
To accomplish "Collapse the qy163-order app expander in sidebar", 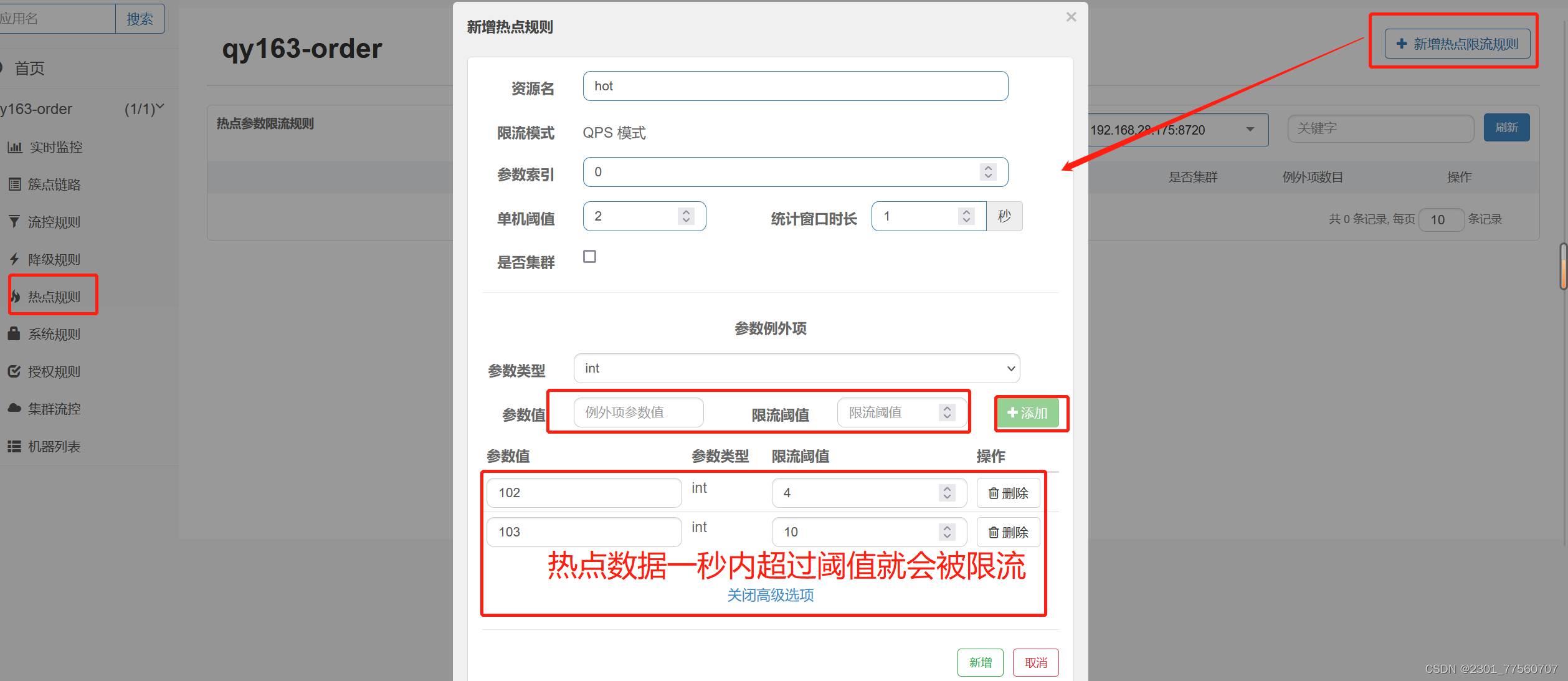I will (160, 108).
